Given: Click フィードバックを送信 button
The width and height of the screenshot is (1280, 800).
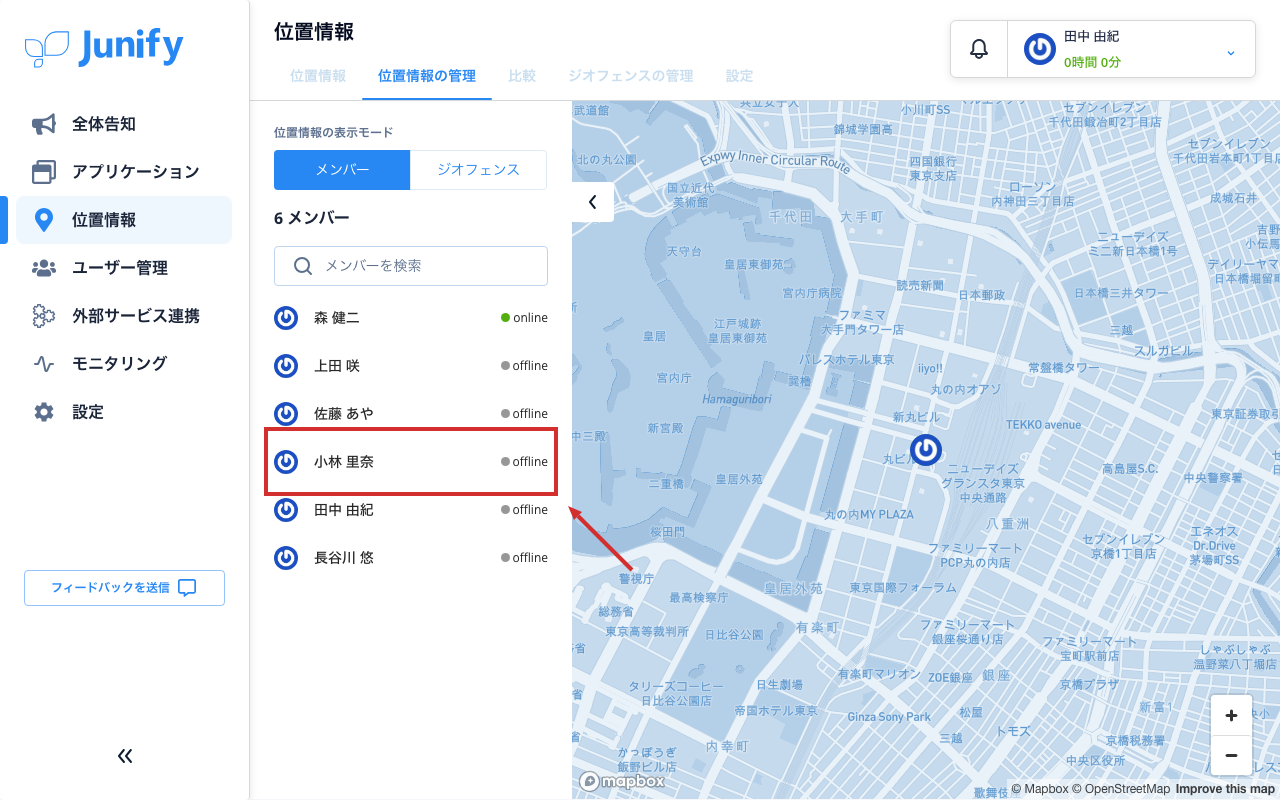Looking at the screenshot, I should click(x=124, y=588).
